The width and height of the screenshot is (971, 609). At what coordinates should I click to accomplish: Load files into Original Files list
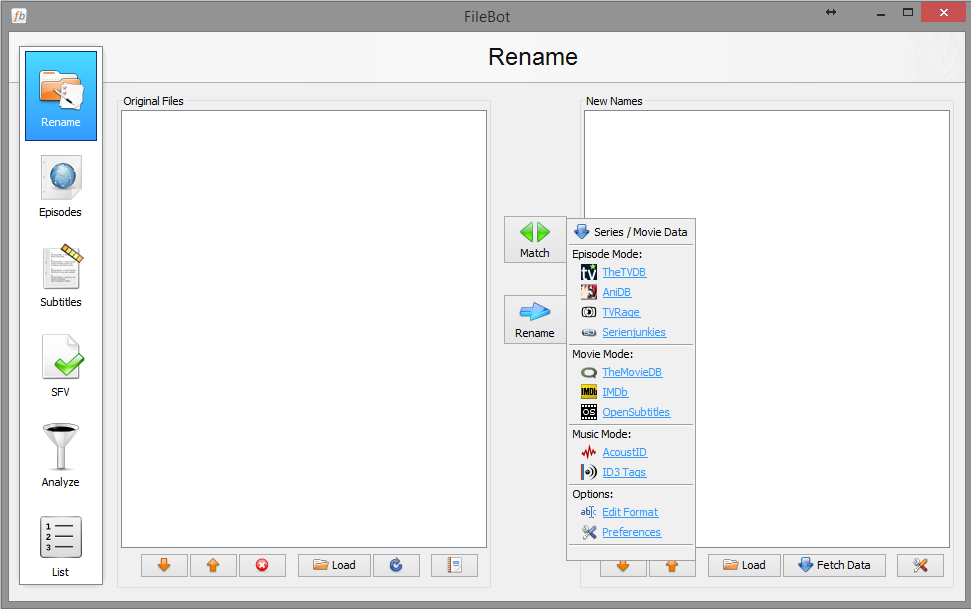(334, 565)
